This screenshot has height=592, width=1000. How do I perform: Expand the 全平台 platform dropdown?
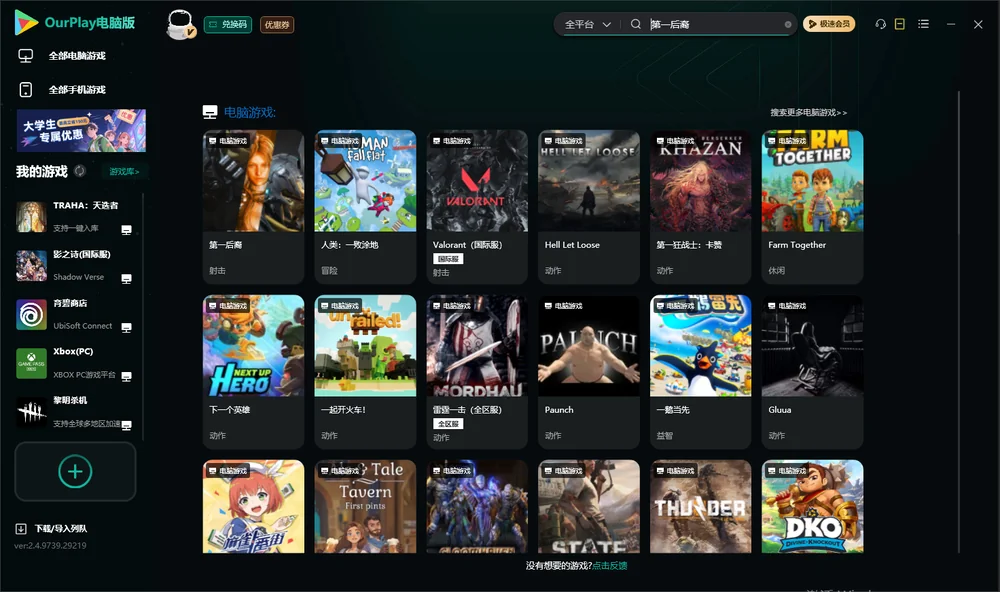(587, 24)
